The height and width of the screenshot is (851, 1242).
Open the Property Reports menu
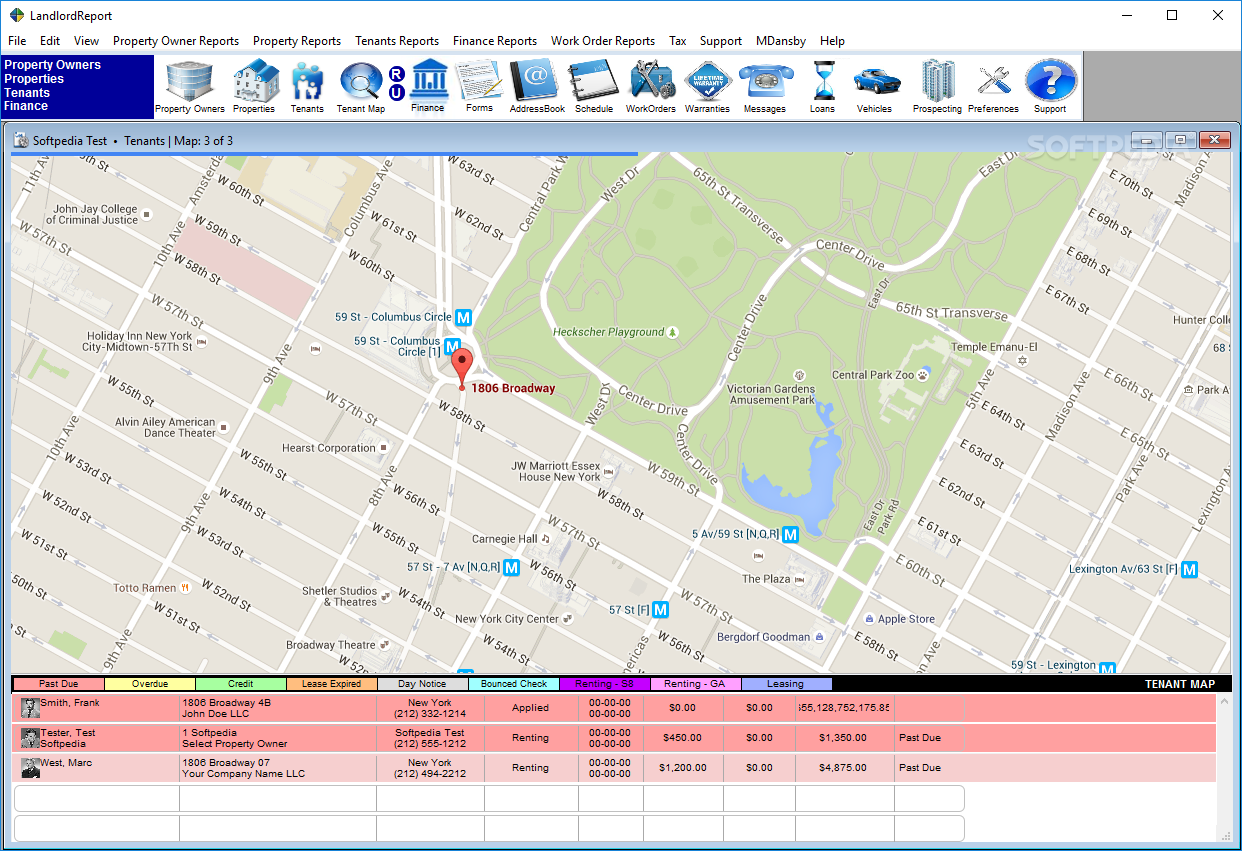point(297,41)
